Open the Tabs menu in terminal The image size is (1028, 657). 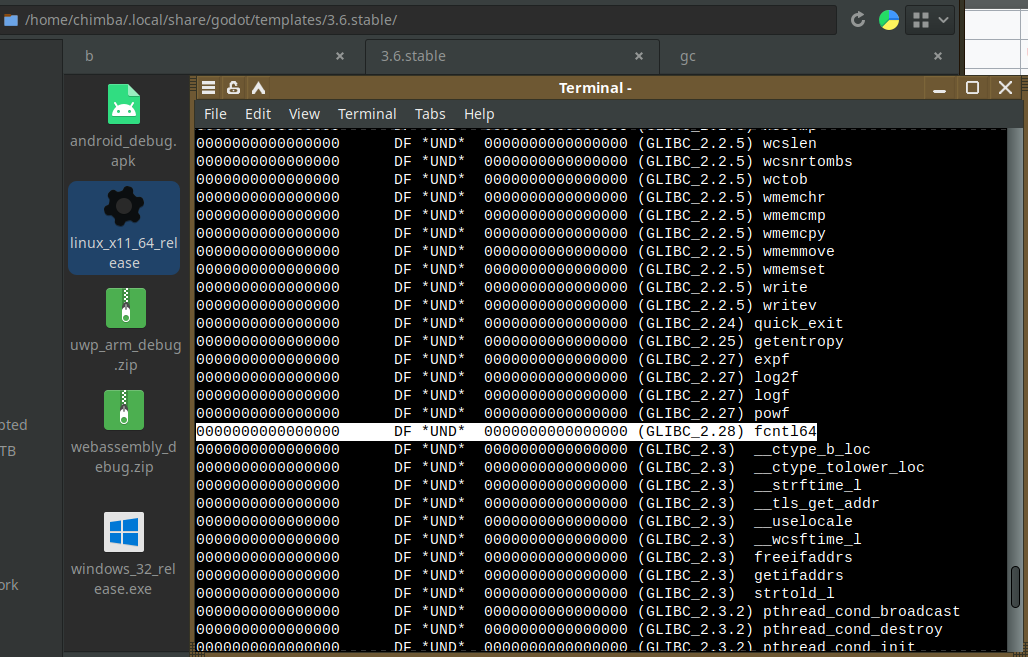click(430, 114)
